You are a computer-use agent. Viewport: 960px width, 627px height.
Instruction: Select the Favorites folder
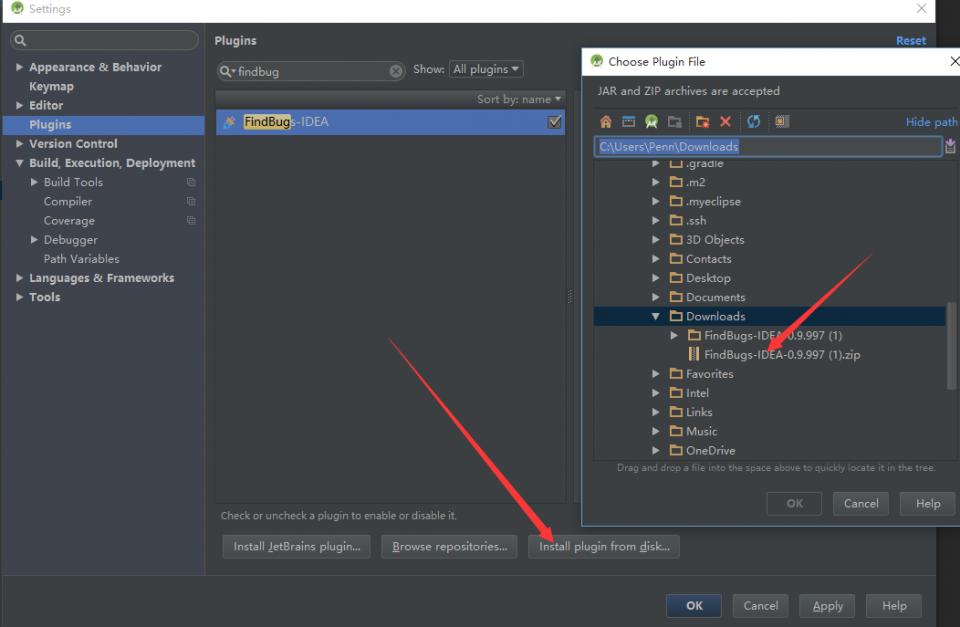709,374
